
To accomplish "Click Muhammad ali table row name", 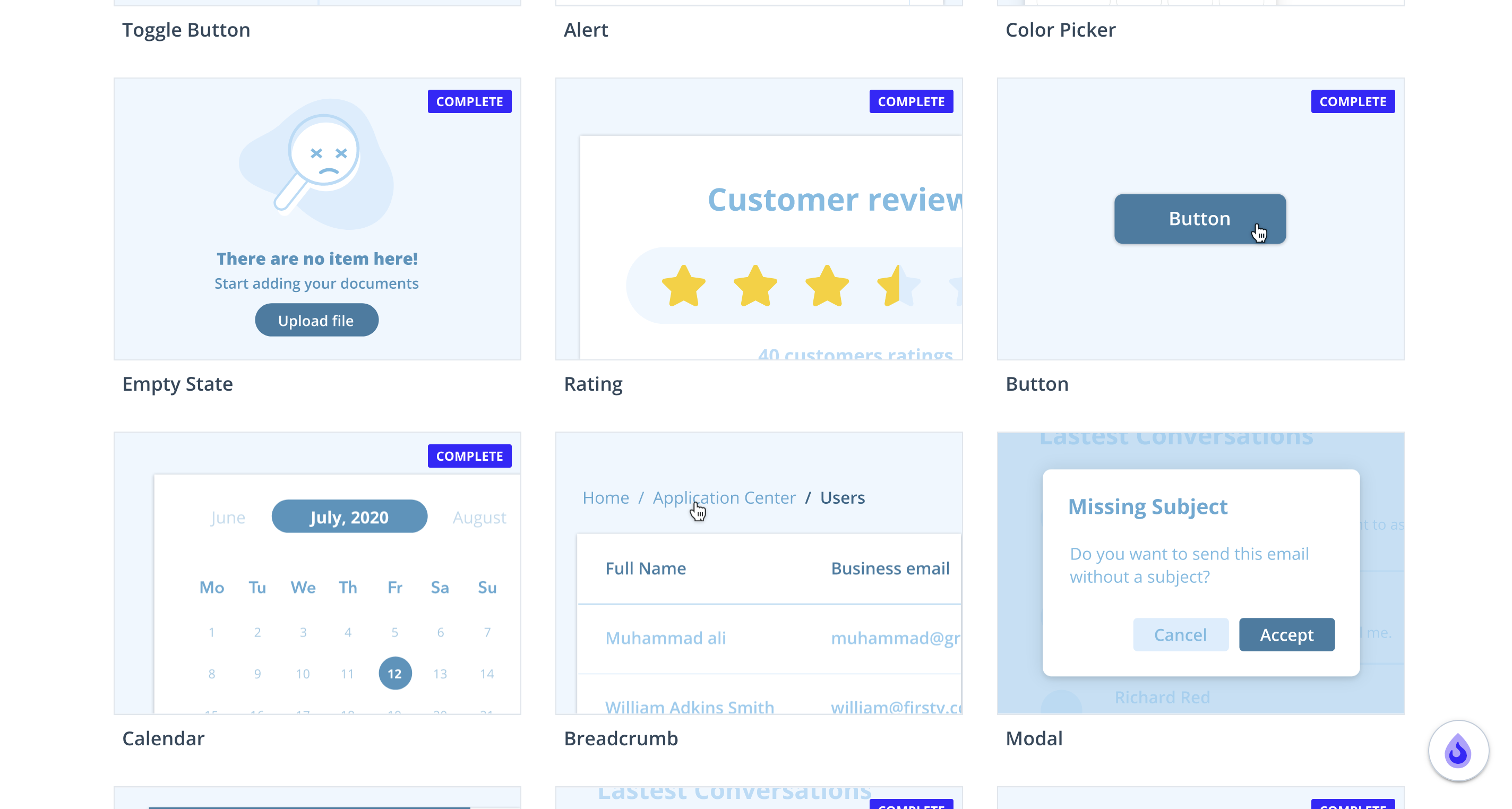I will pyautogui.click(x=666, y=638).
